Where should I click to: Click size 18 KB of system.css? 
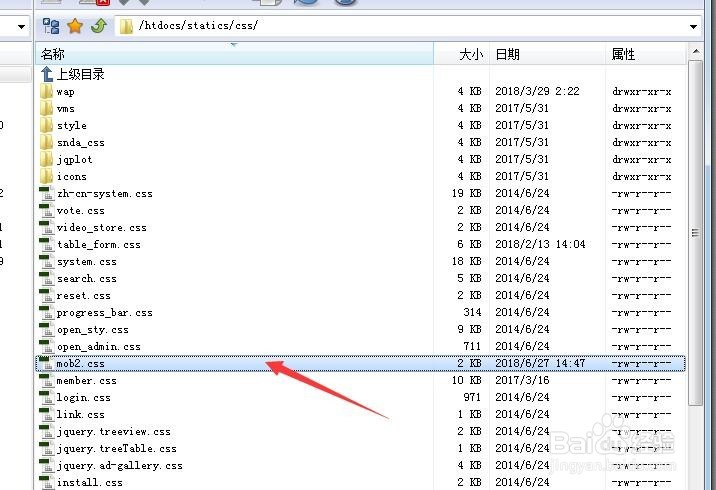(x=467, y=262)
